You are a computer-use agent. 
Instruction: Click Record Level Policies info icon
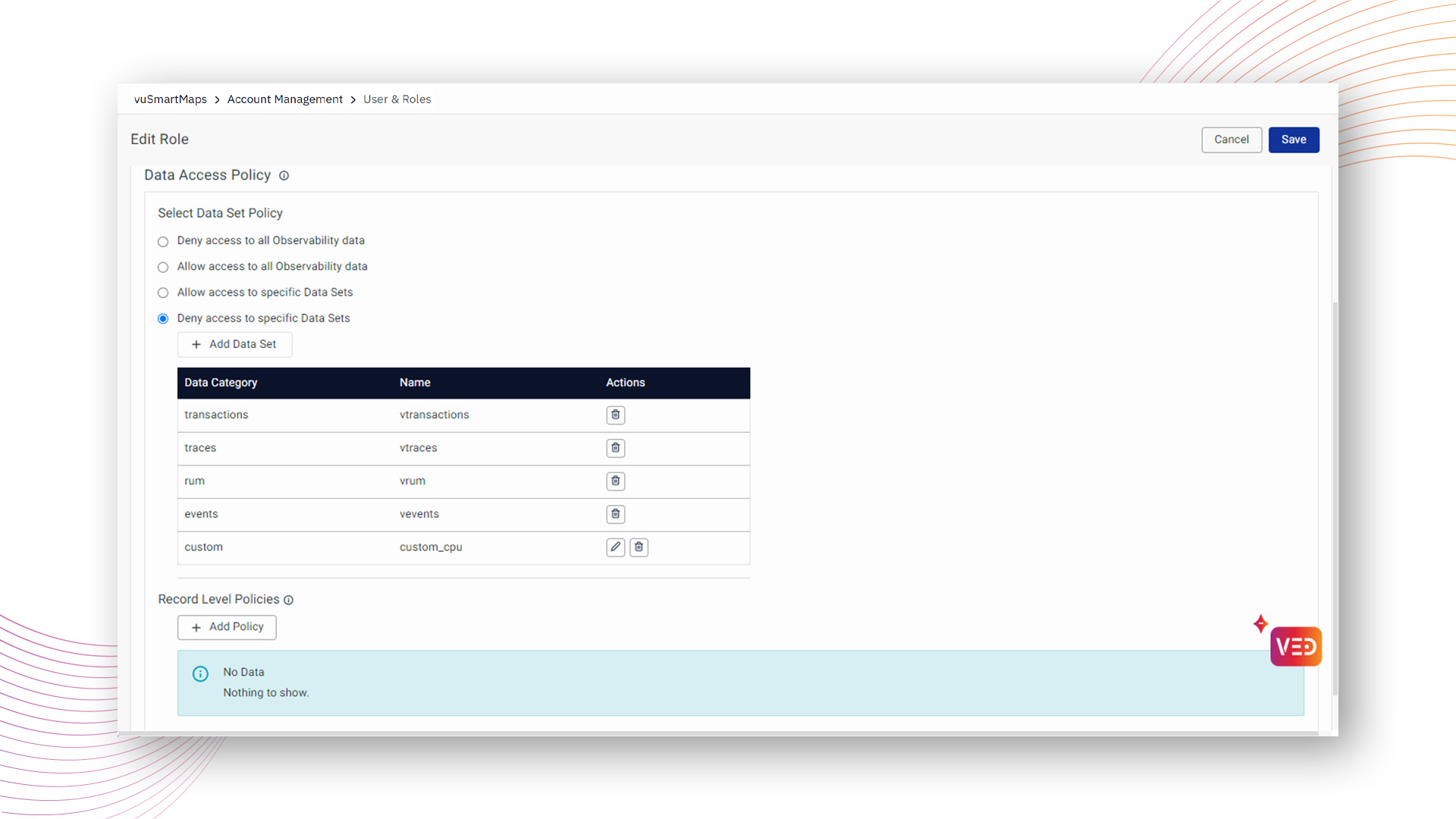[x=288, y=600]
